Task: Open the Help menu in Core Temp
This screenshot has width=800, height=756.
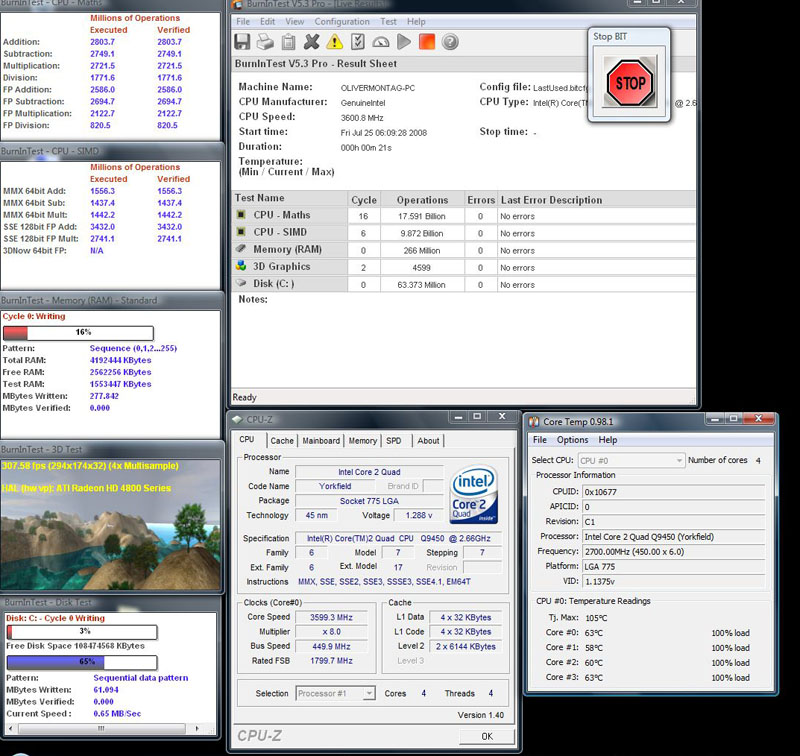Action: 608,440
